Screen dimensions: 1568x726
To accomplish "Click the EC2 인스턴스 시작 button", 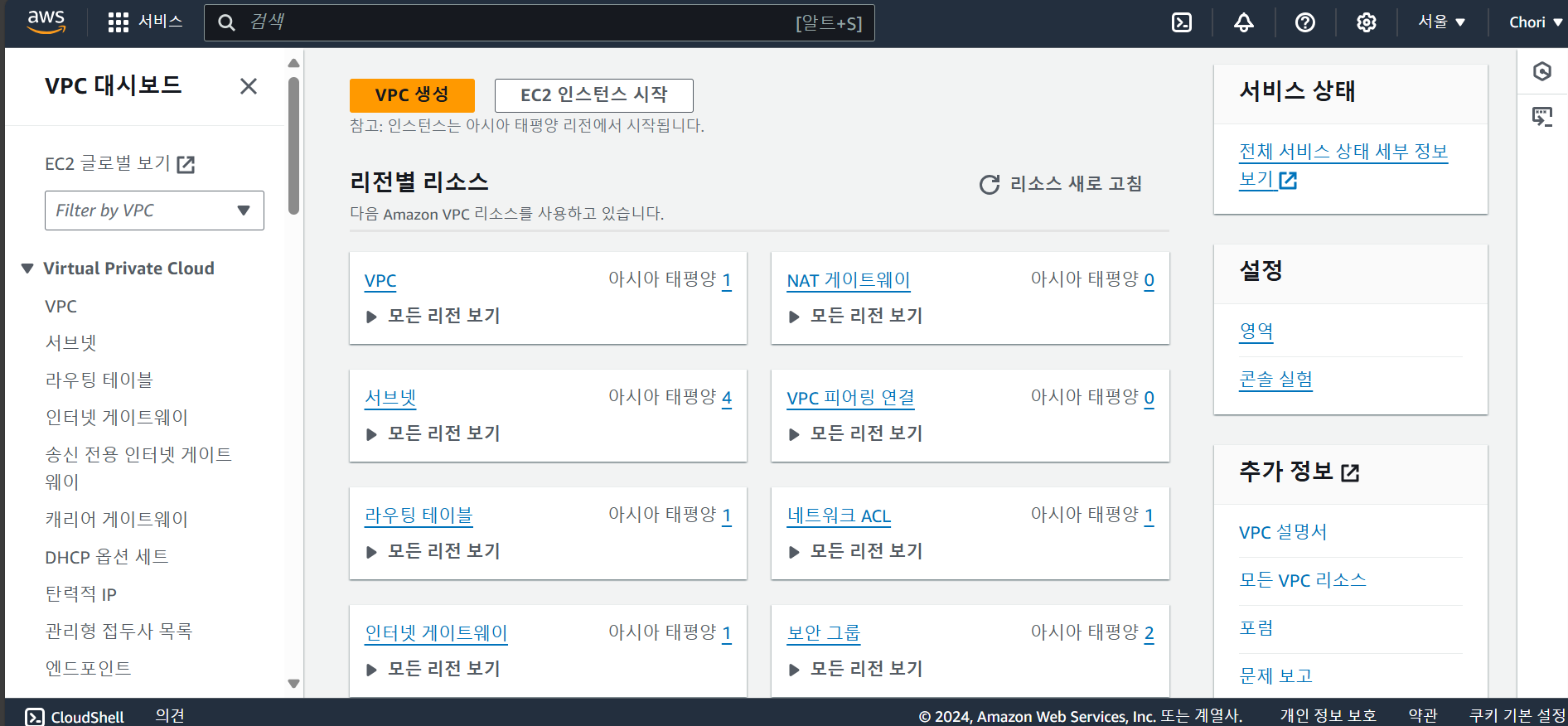I will click(594, 95).
